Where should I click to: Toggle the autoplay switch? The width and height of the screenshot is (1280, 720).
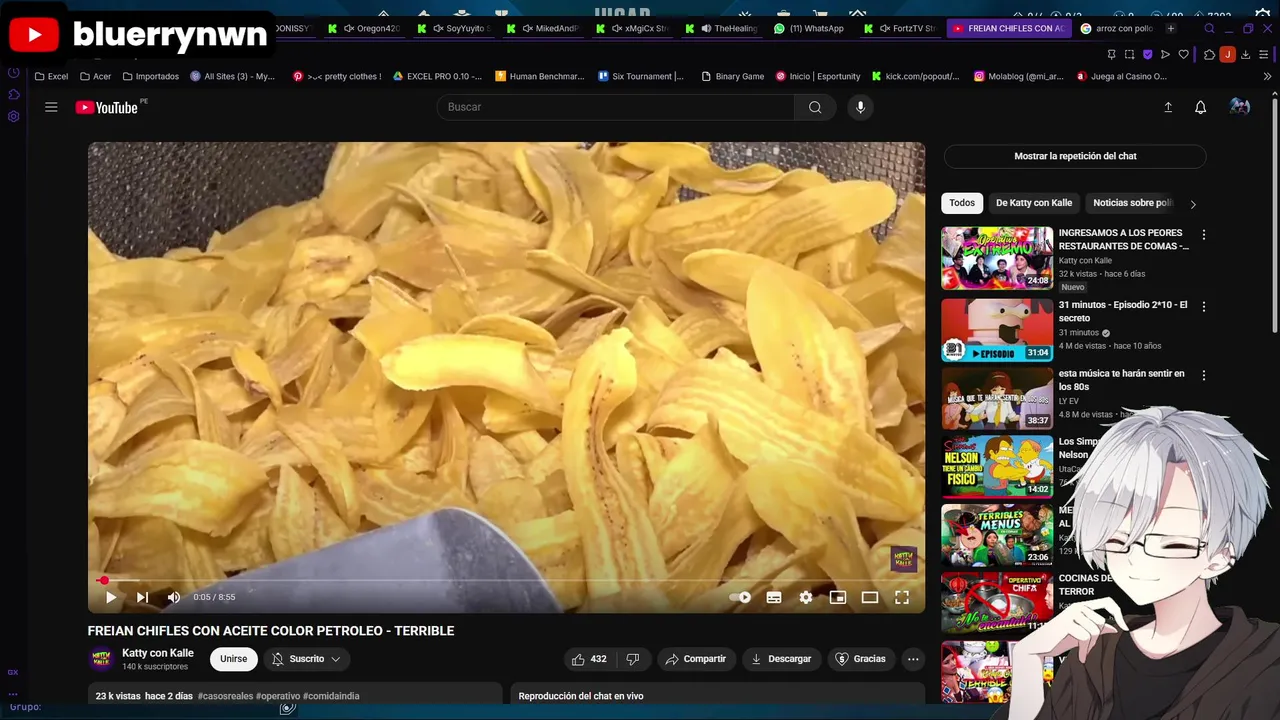coord(740,597)
